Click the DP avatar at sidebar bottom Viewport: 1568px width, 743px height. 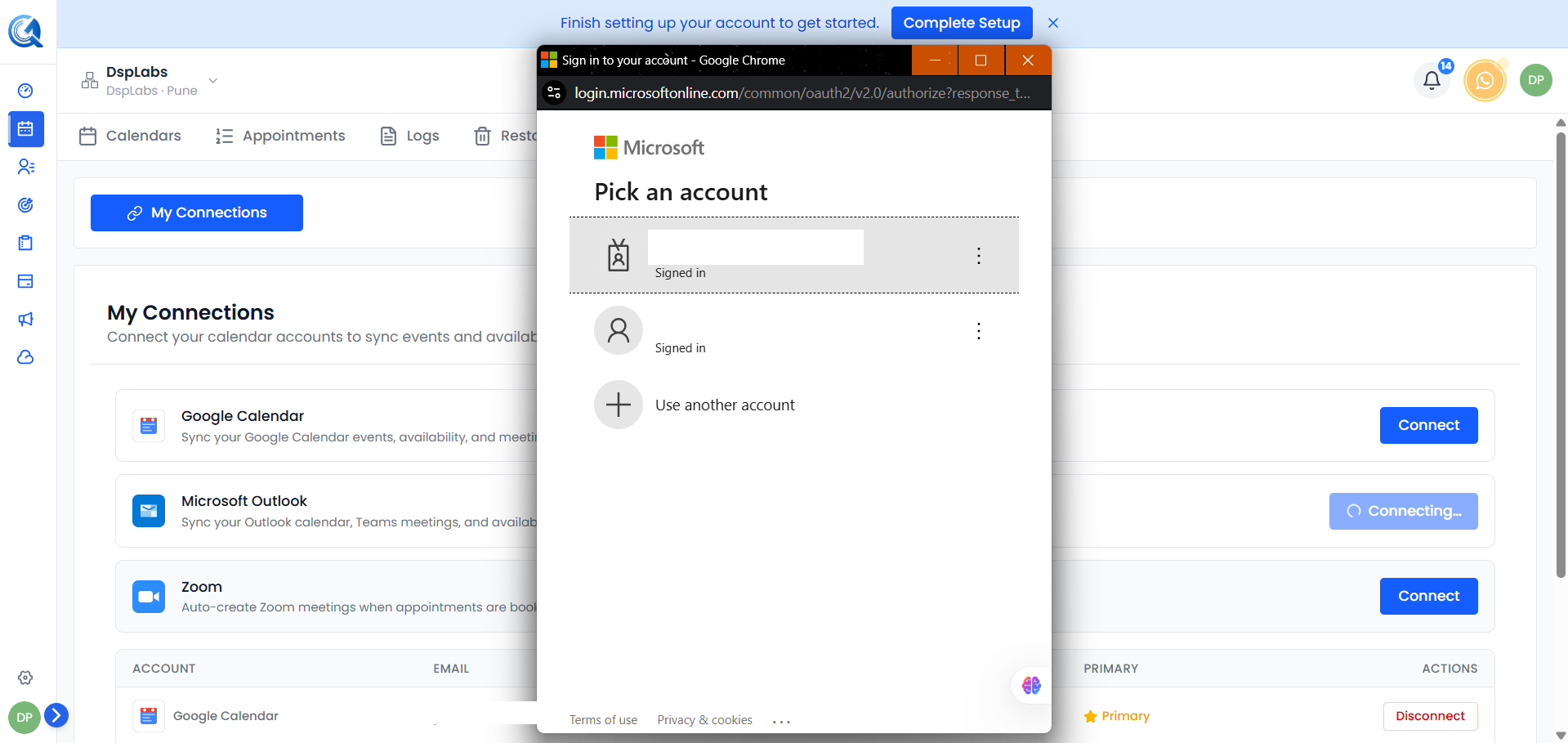(x=25, y=718)
